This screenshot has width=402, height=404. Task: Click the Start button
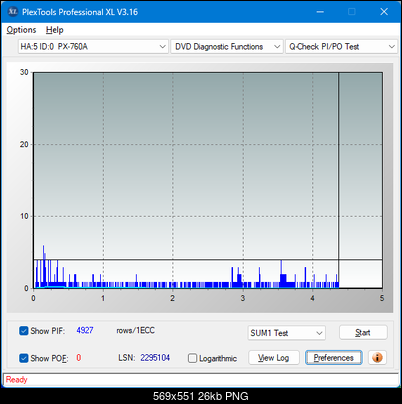click(363, 332)
